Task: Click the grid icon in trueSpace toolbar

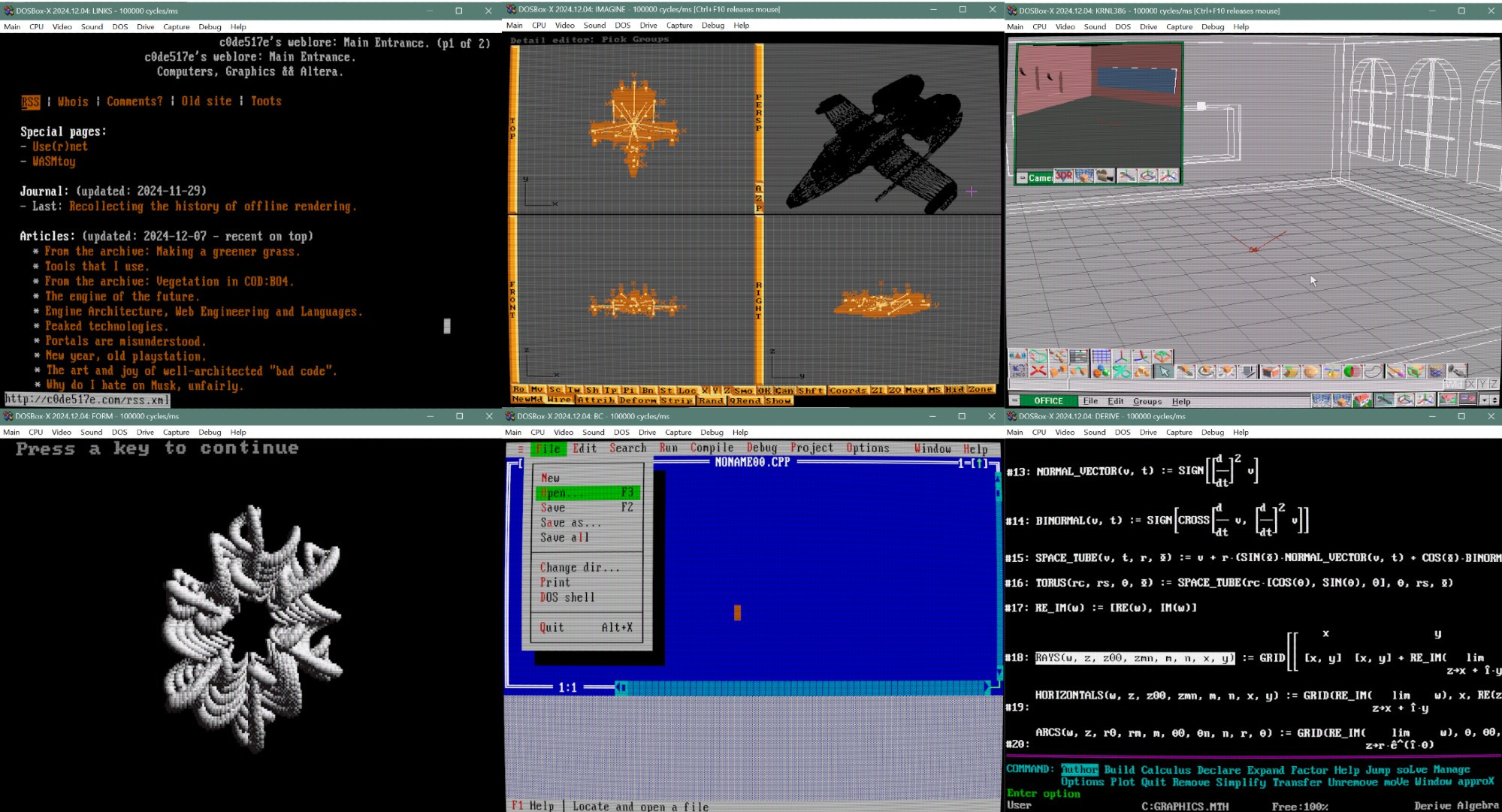Action: coord(1102,356)
